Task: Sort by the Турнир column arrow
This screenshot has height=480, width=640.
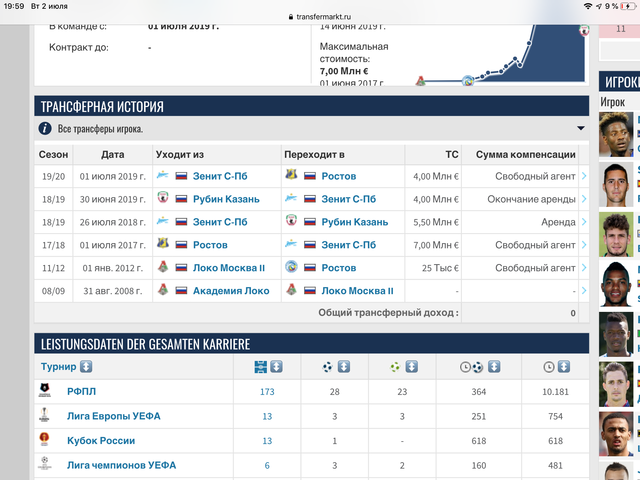Action: pyautogui.click(x=86, y=367)
